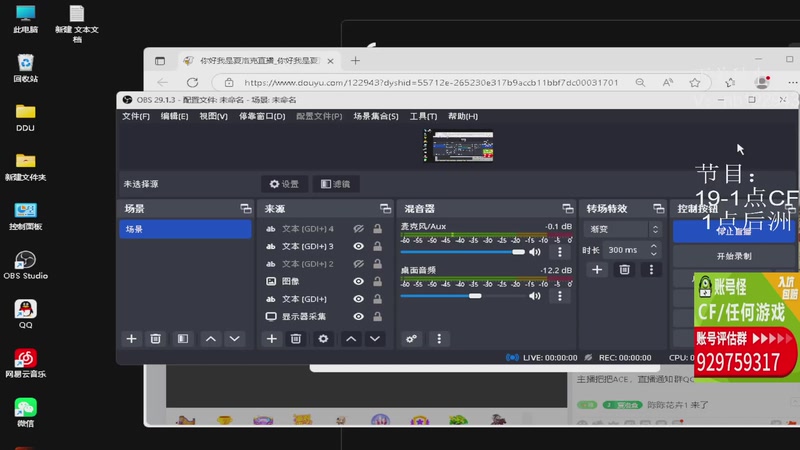Remove transition with trash icon
This screenshot has width=800, height=450.
click(624, 269)
